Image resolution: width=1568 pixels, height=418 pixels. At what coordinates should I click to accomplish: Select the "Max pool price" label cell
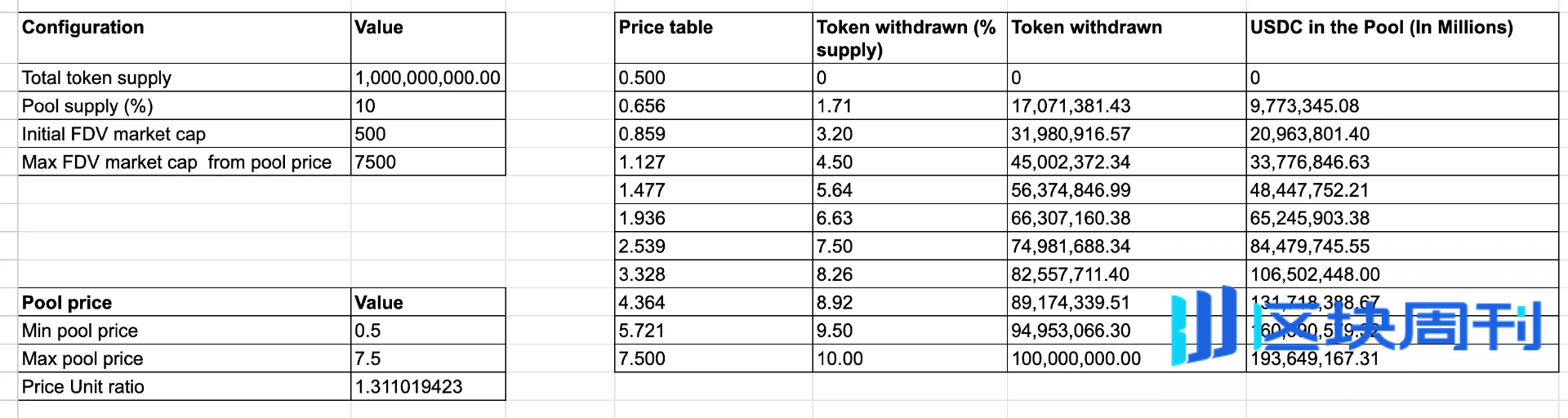(x=185, y=359)
